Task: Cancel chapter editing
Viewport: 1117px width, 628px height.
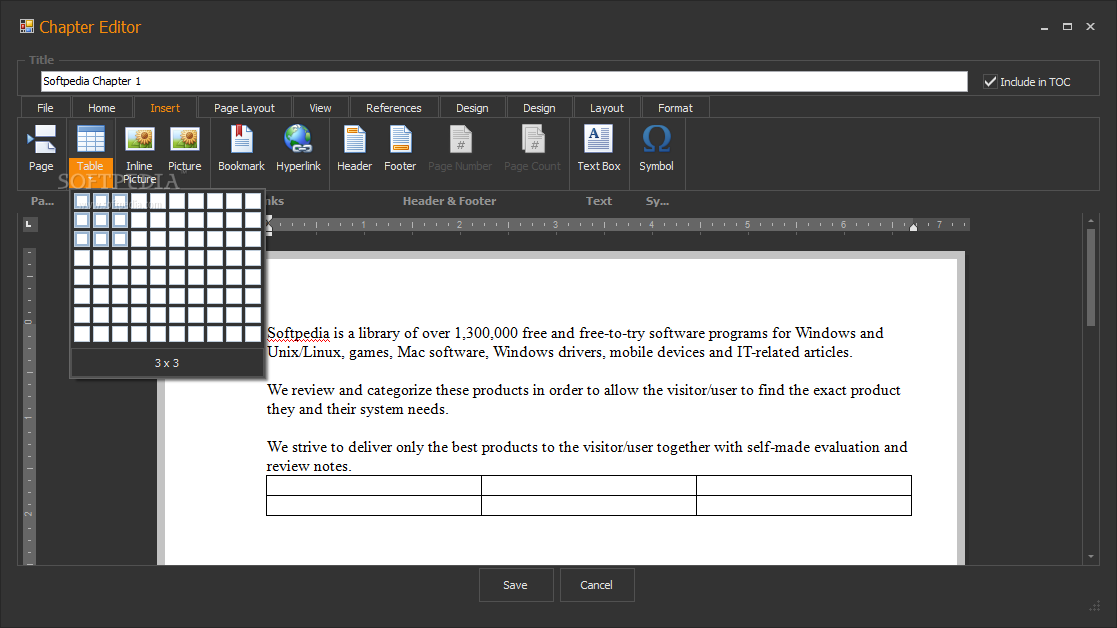Action: pyautogui.click(x=596, y=585)
